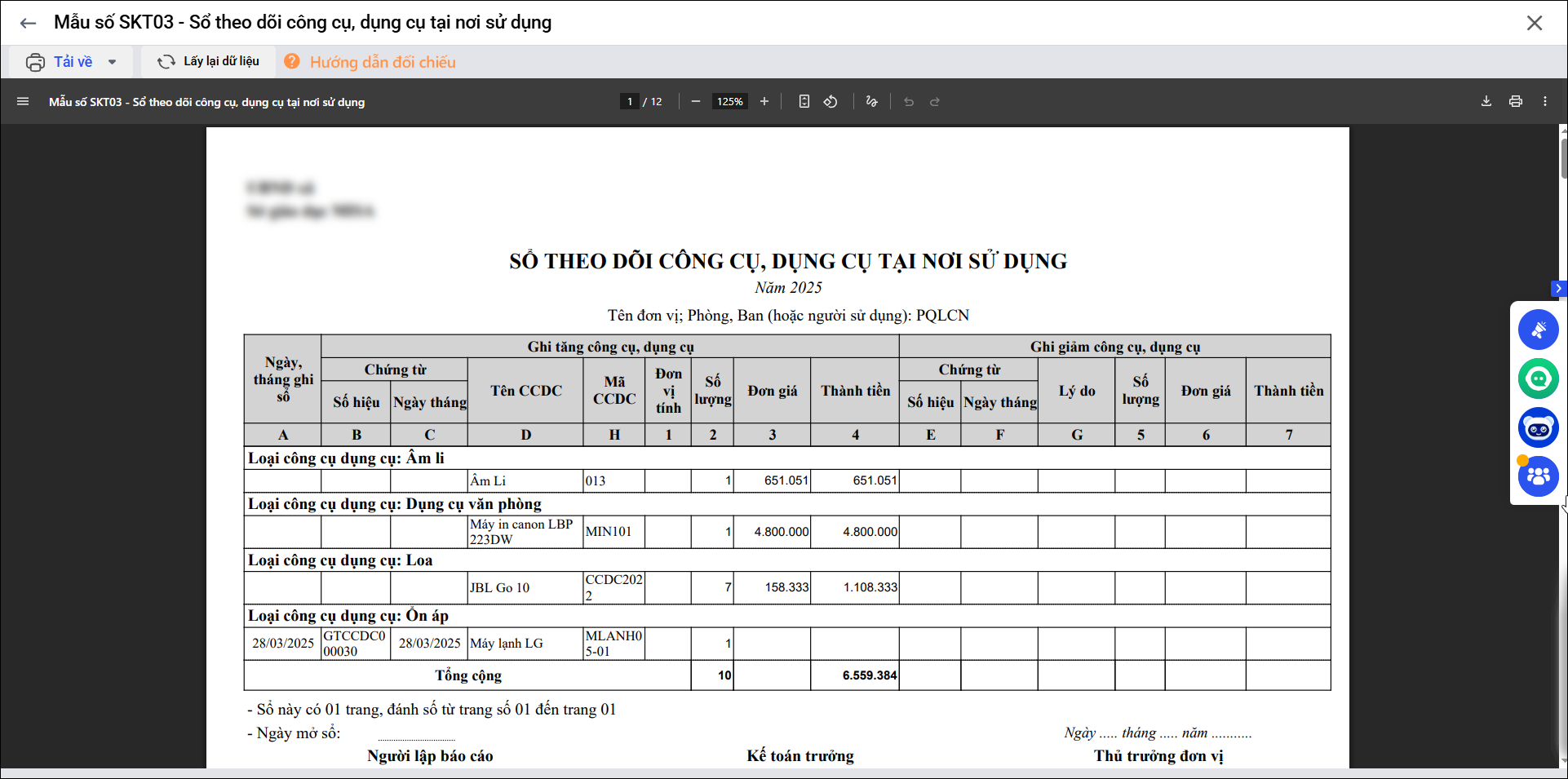This screenshot has width=1568, height=779.
Task: Open the Hướng dẫn đối chiếu link
Action: (x=383, y=62)
